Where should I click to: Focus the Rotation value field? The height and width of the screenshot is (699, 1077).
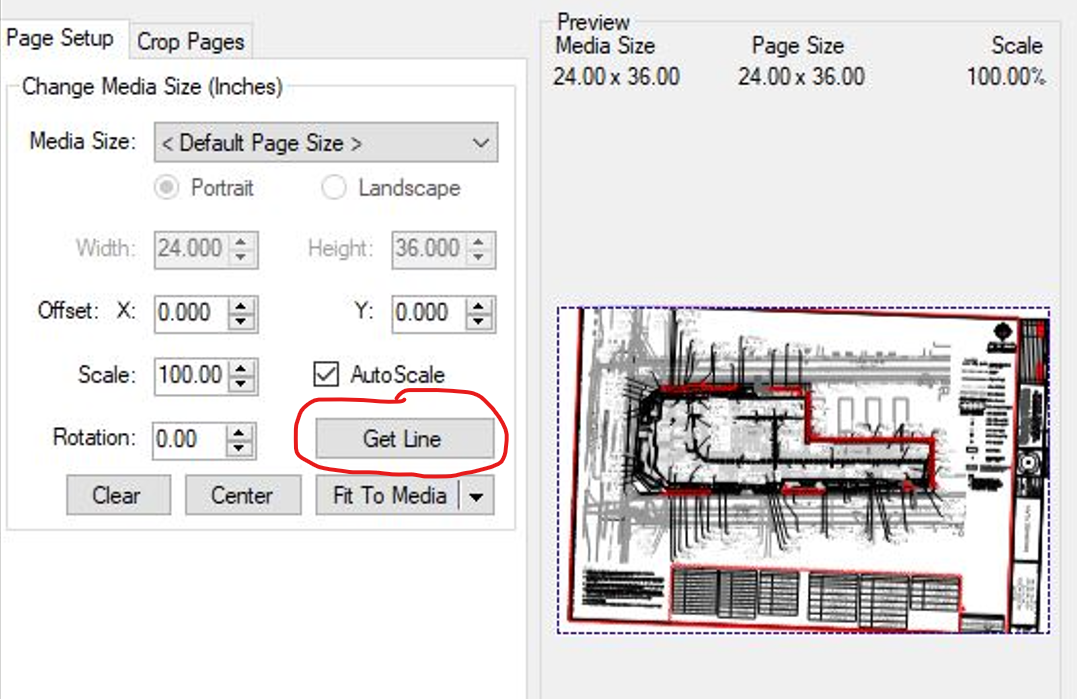188,439
